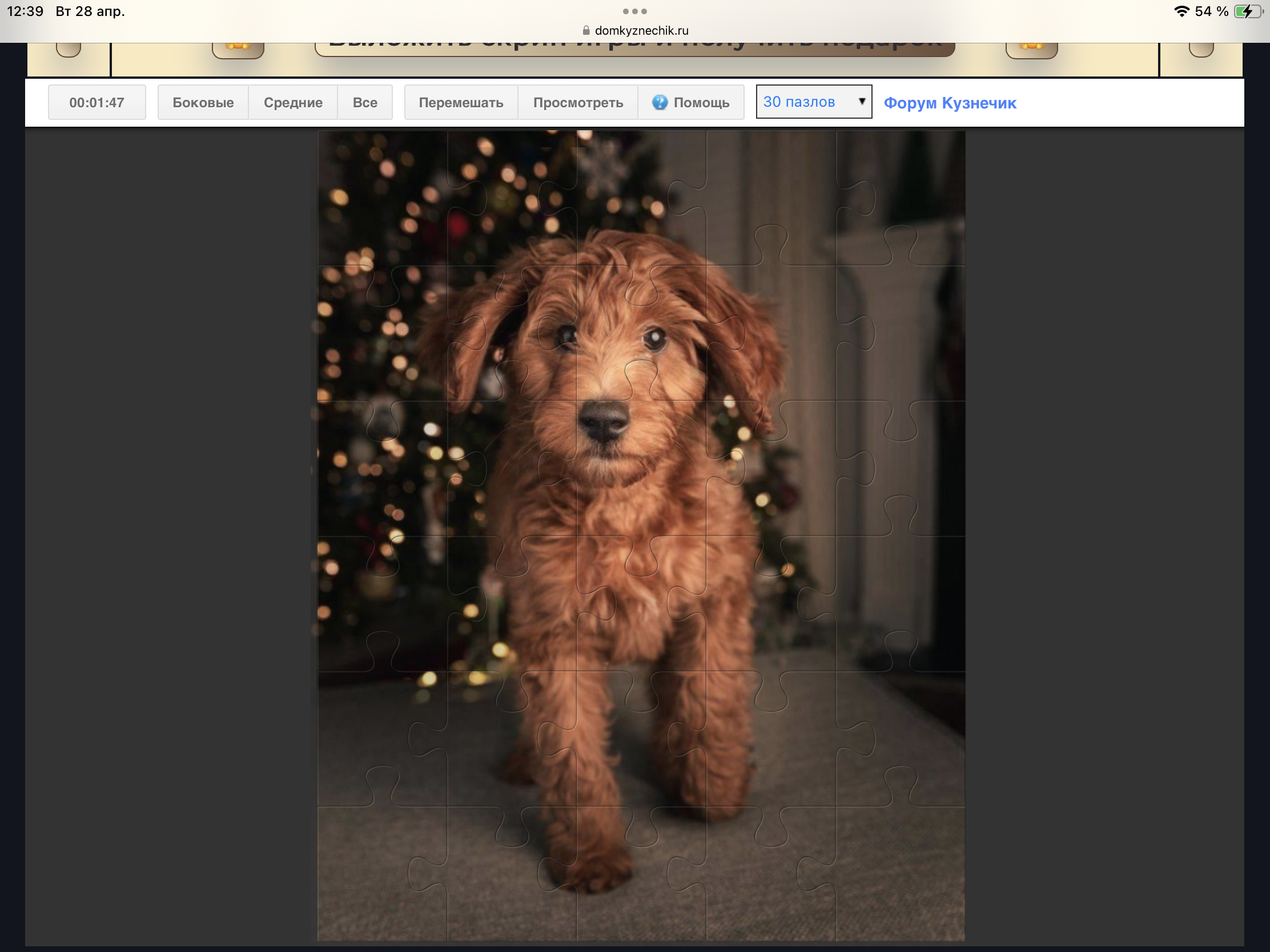Show only middle pieces with "Средние"
Screen dimensions: 1270x952
293,103
